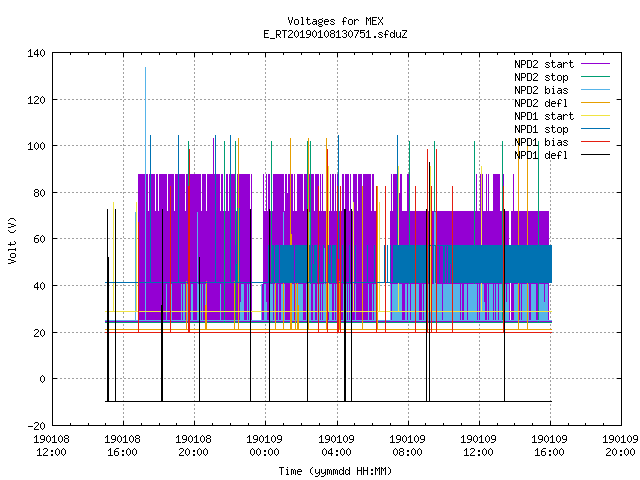
Task: Click the 190109 00:00 x-axis tick label
Action: 264,446
